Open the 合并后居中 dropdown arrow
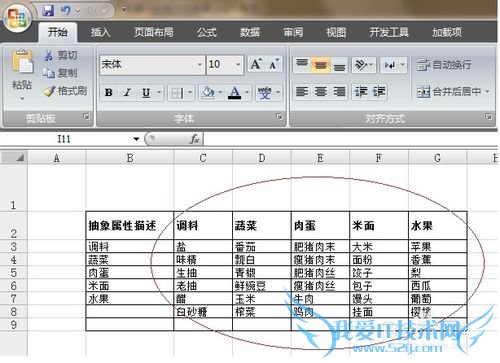The image size is (500, 363). 487,91
